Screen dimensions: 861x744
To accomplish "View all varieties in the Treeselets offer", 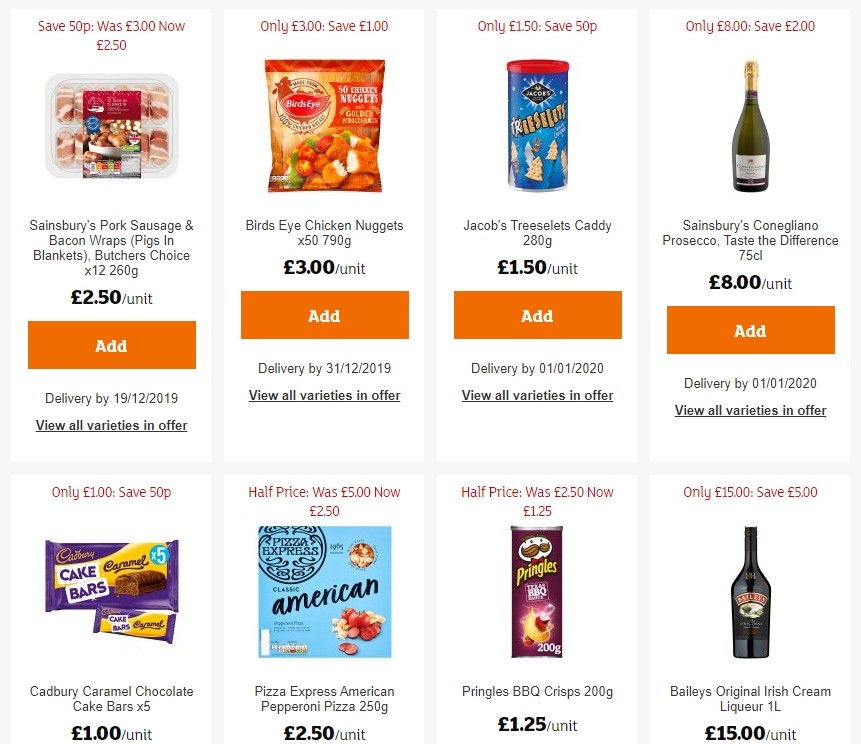I will click(x=537, y=395).
